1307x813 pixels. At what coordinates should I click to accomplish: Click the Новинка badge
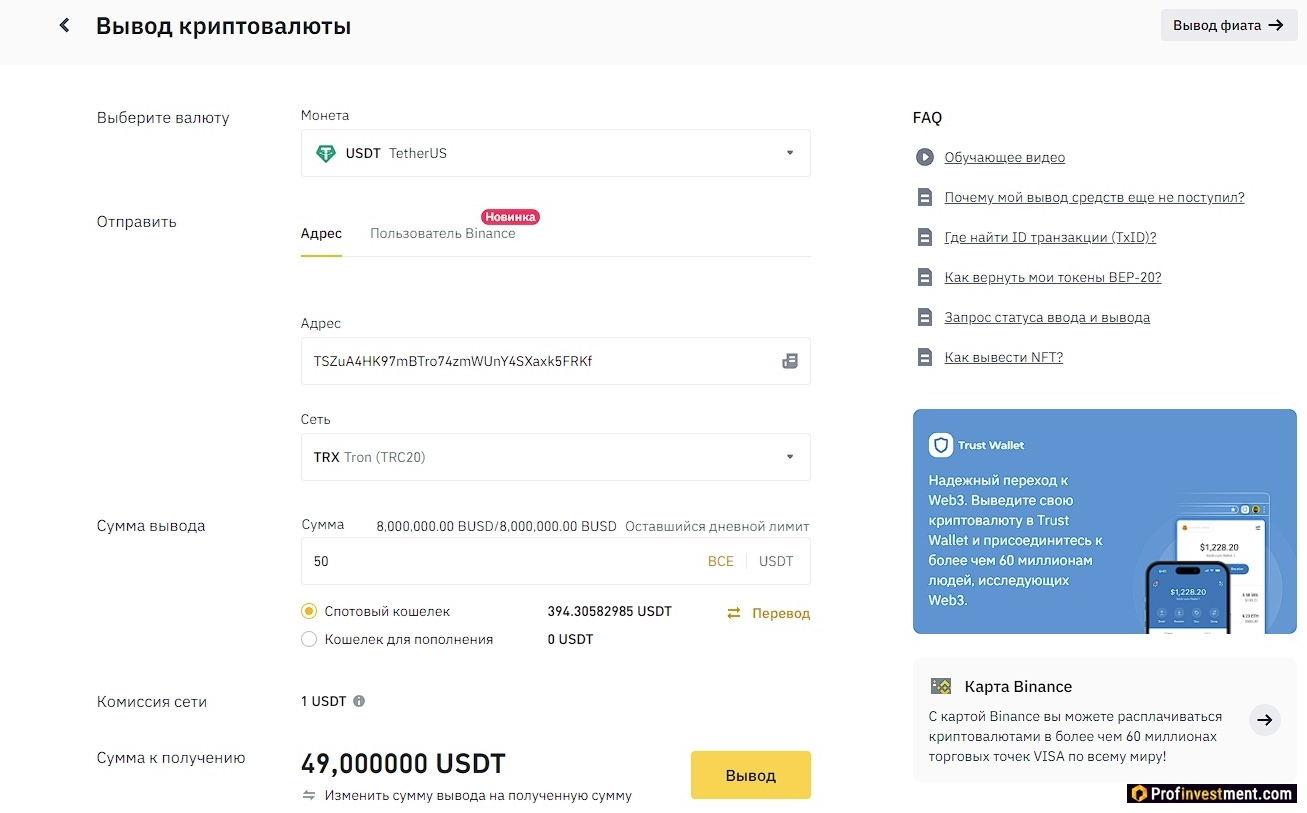pyautogui.click(x=511, y=216)
